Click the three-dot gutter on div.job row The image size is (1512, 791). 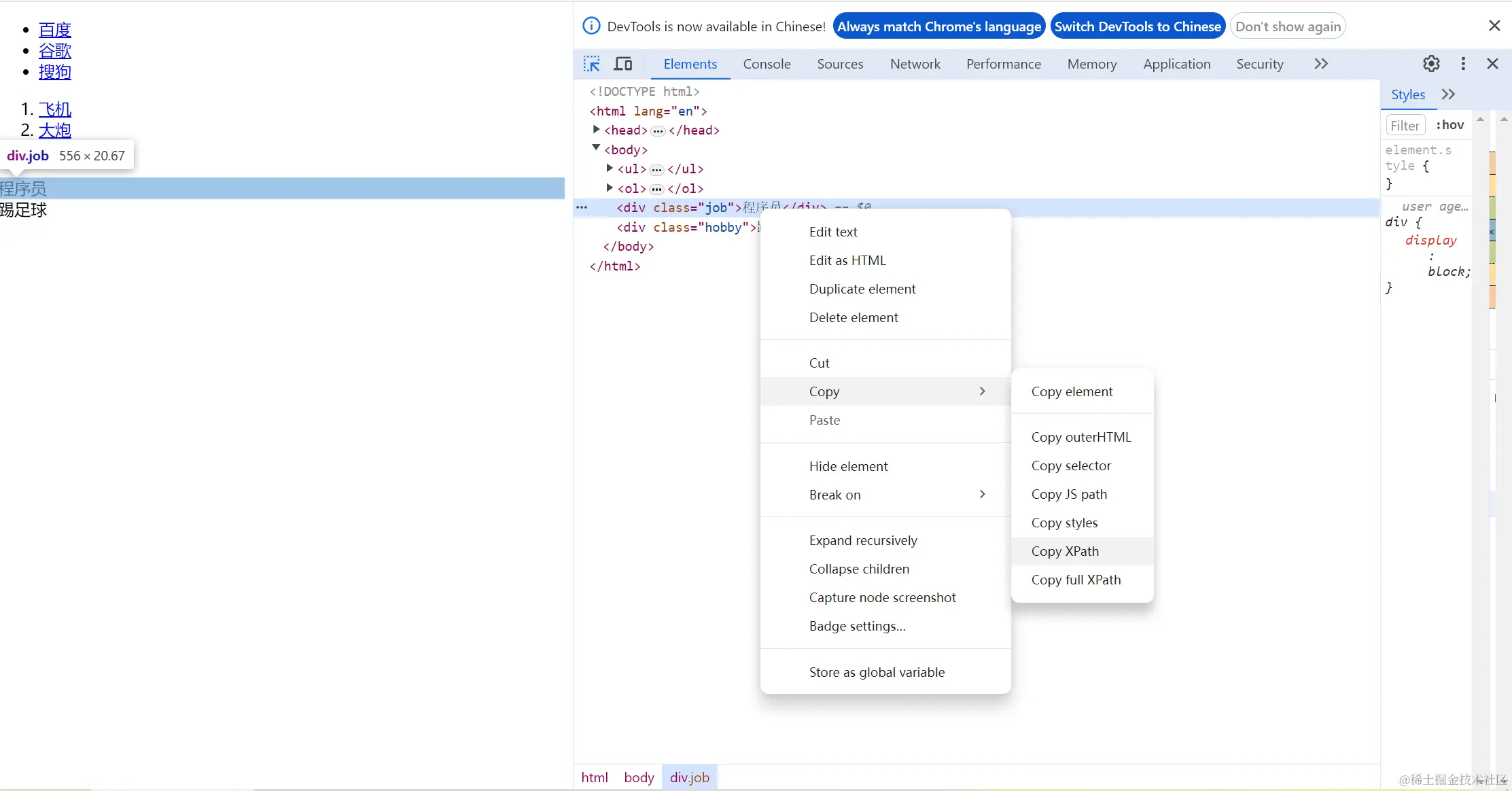click(x=582, y=207)
